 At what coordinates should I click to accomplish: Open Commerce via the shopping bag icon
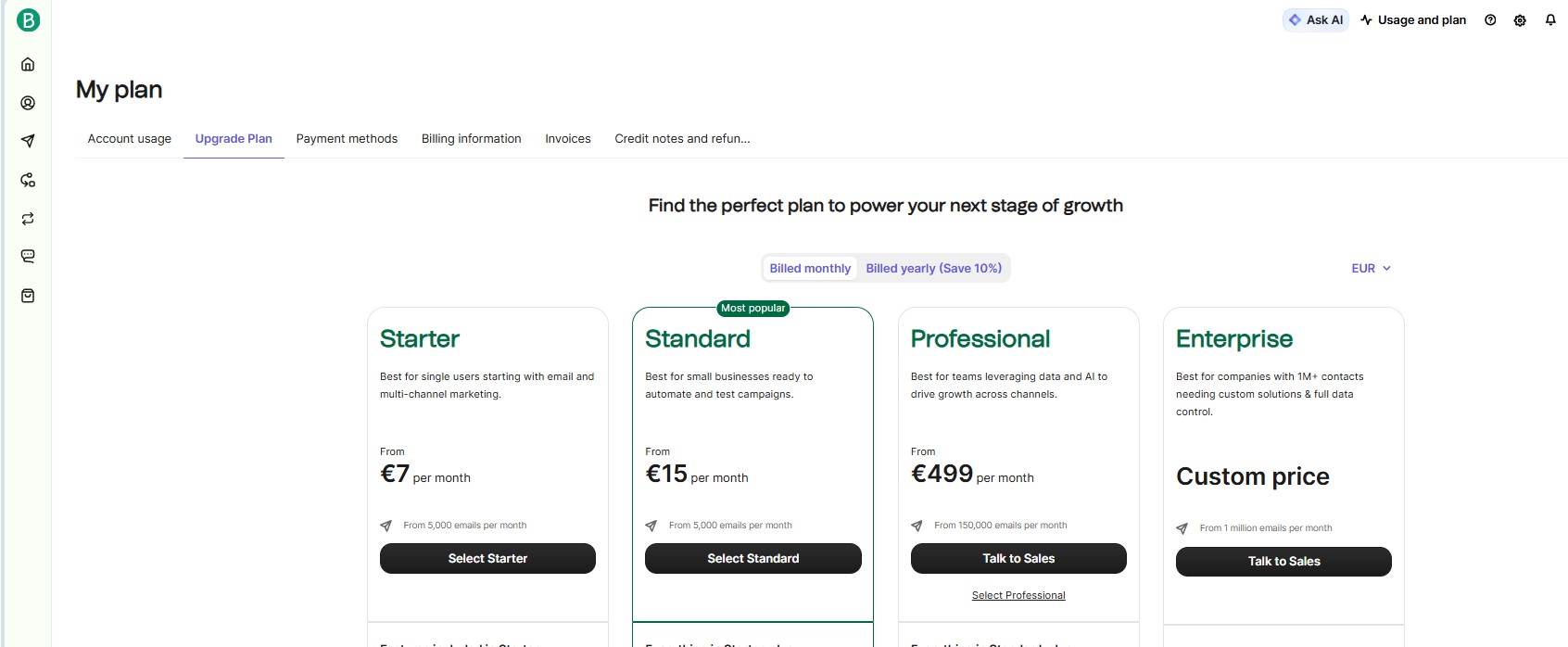[28, 296]
